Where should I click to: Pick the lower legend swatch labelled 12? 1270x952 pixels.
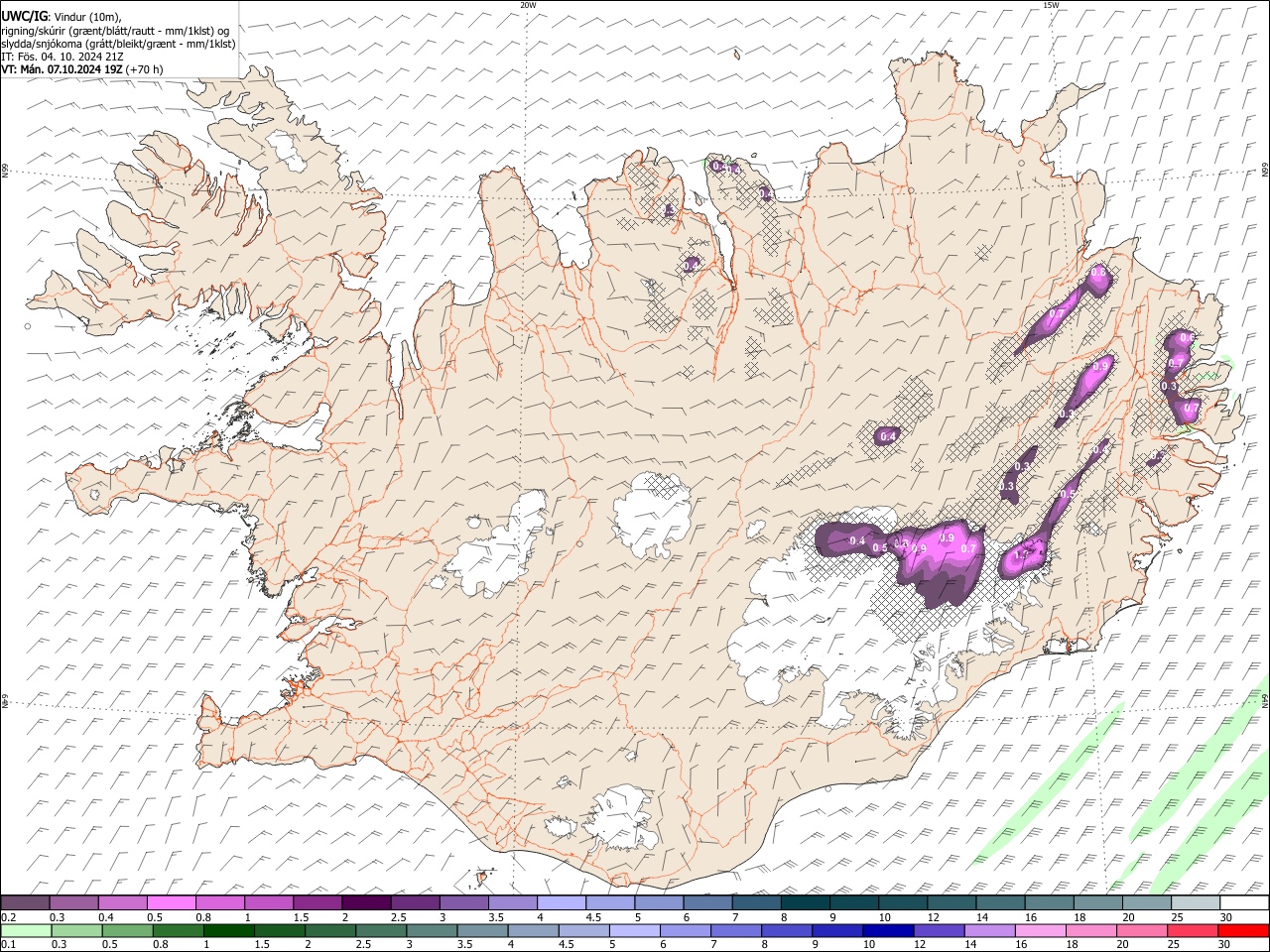pos(939,930)
